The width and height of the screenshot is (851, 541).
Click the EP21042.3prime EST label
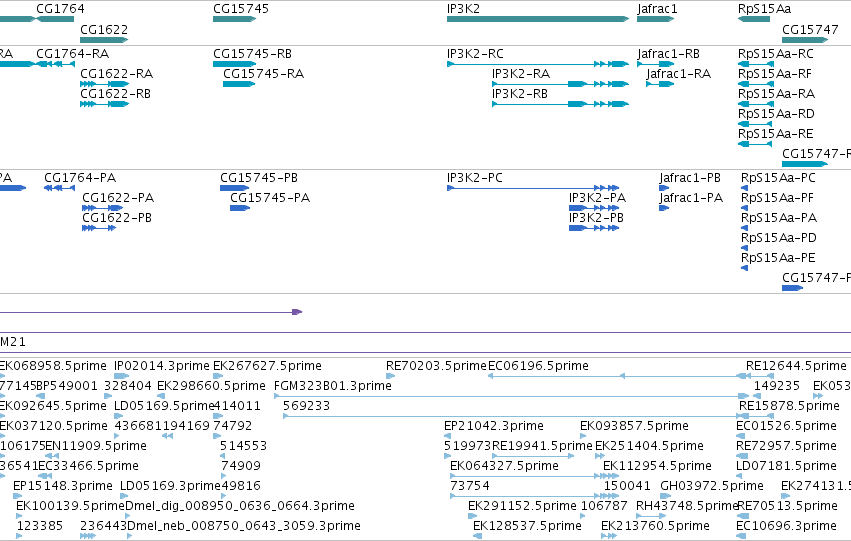[x=494, y=426]
